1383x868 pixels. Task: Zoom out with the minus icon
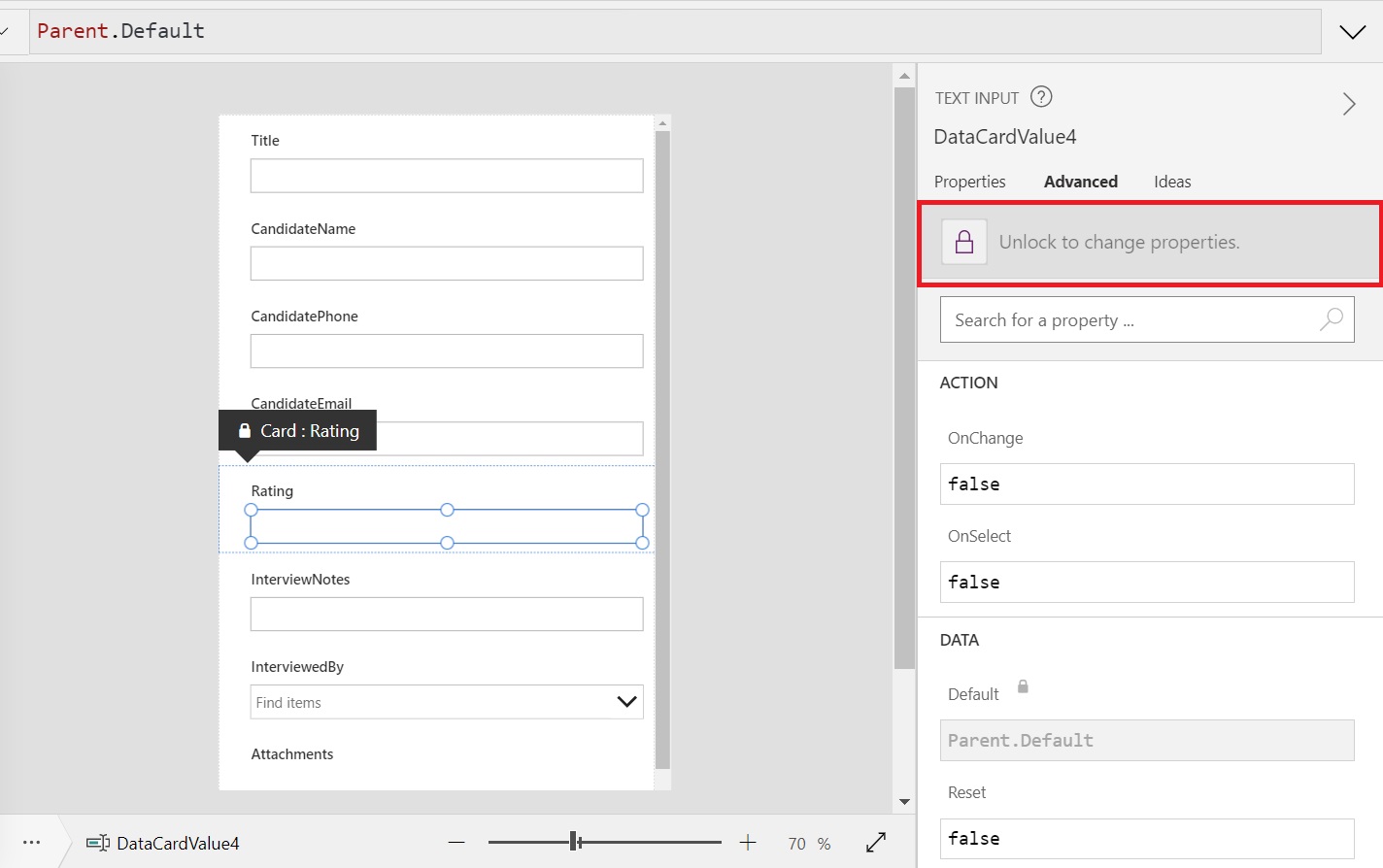(456, 843)
